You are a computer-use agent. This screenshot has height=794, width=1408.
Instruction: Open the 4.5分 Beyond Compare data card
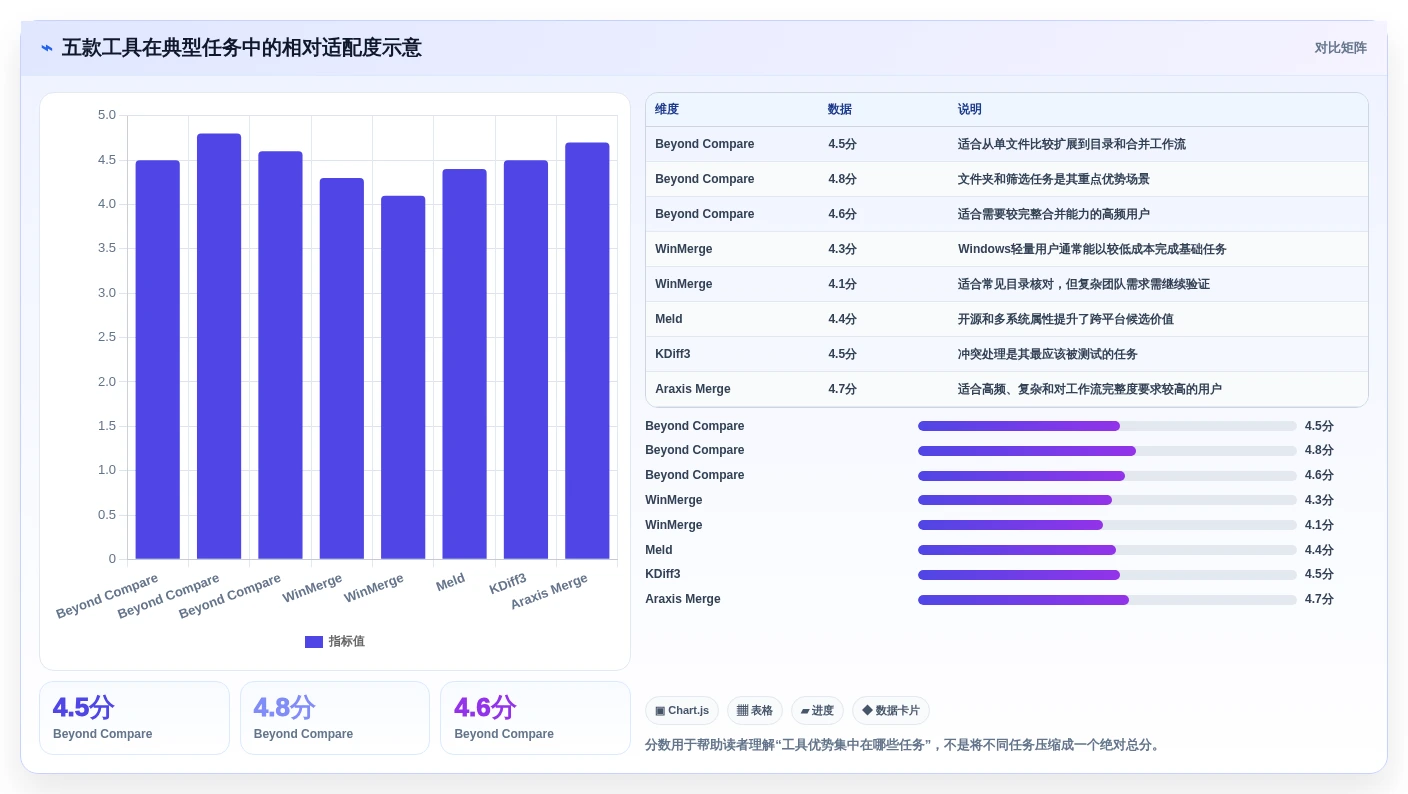[x=134, y=718]
